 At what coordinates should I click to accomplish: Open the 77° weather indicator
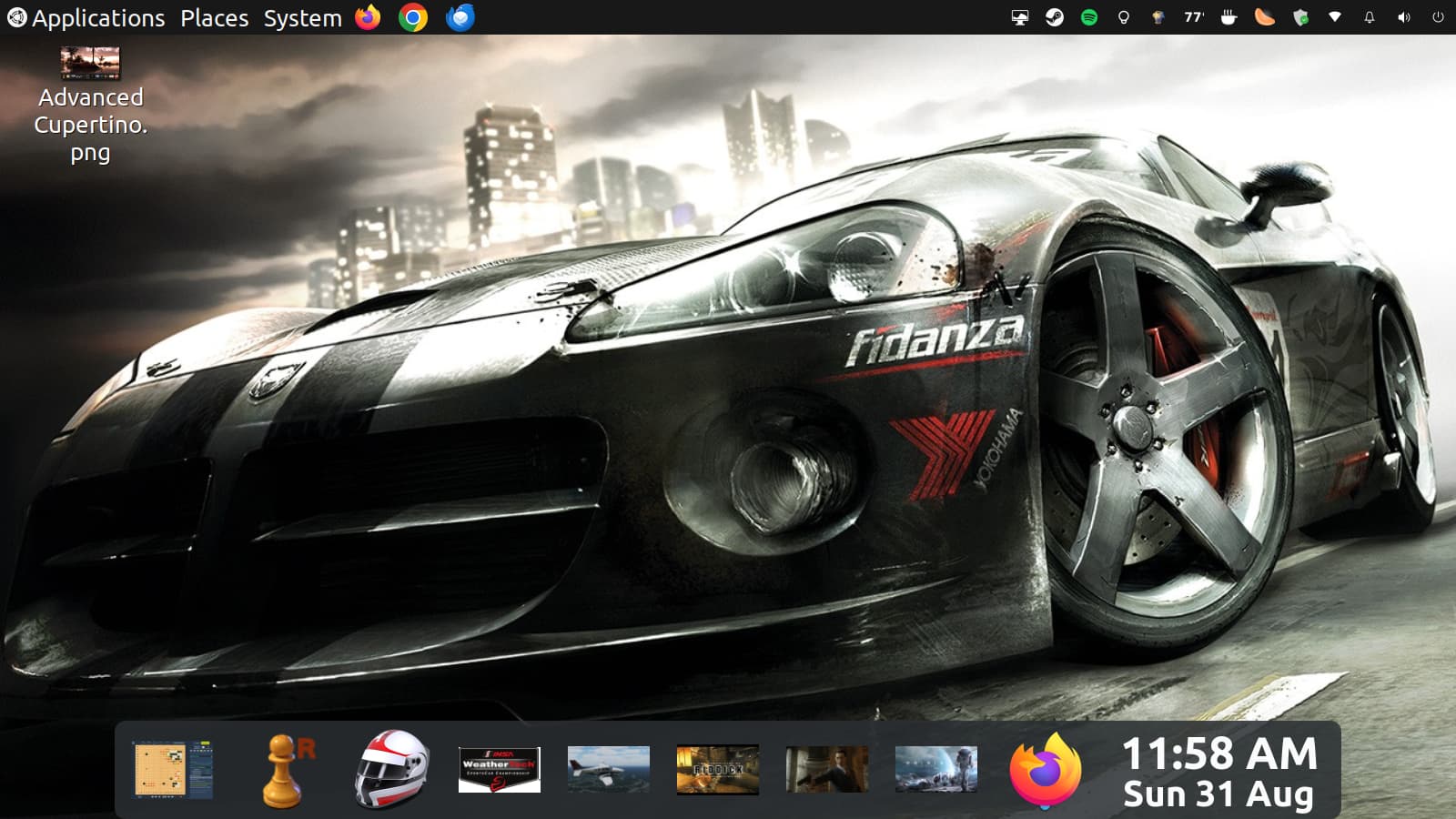[x=1193, y=17]
